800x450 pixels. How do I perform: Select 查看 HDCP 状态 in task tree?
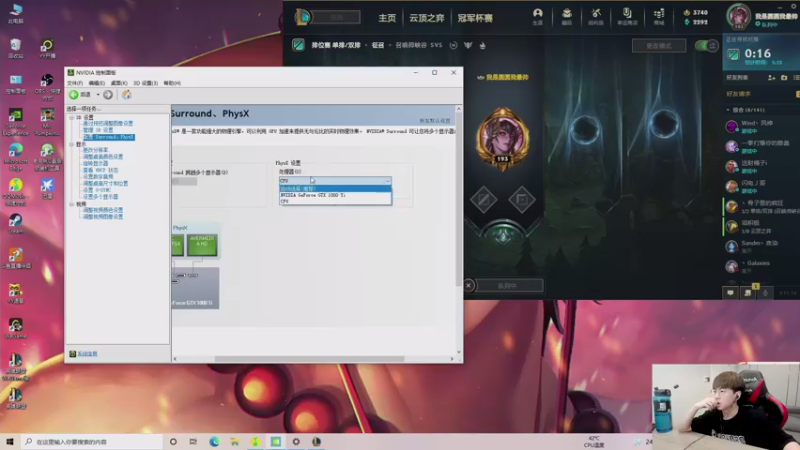[101, 170]
